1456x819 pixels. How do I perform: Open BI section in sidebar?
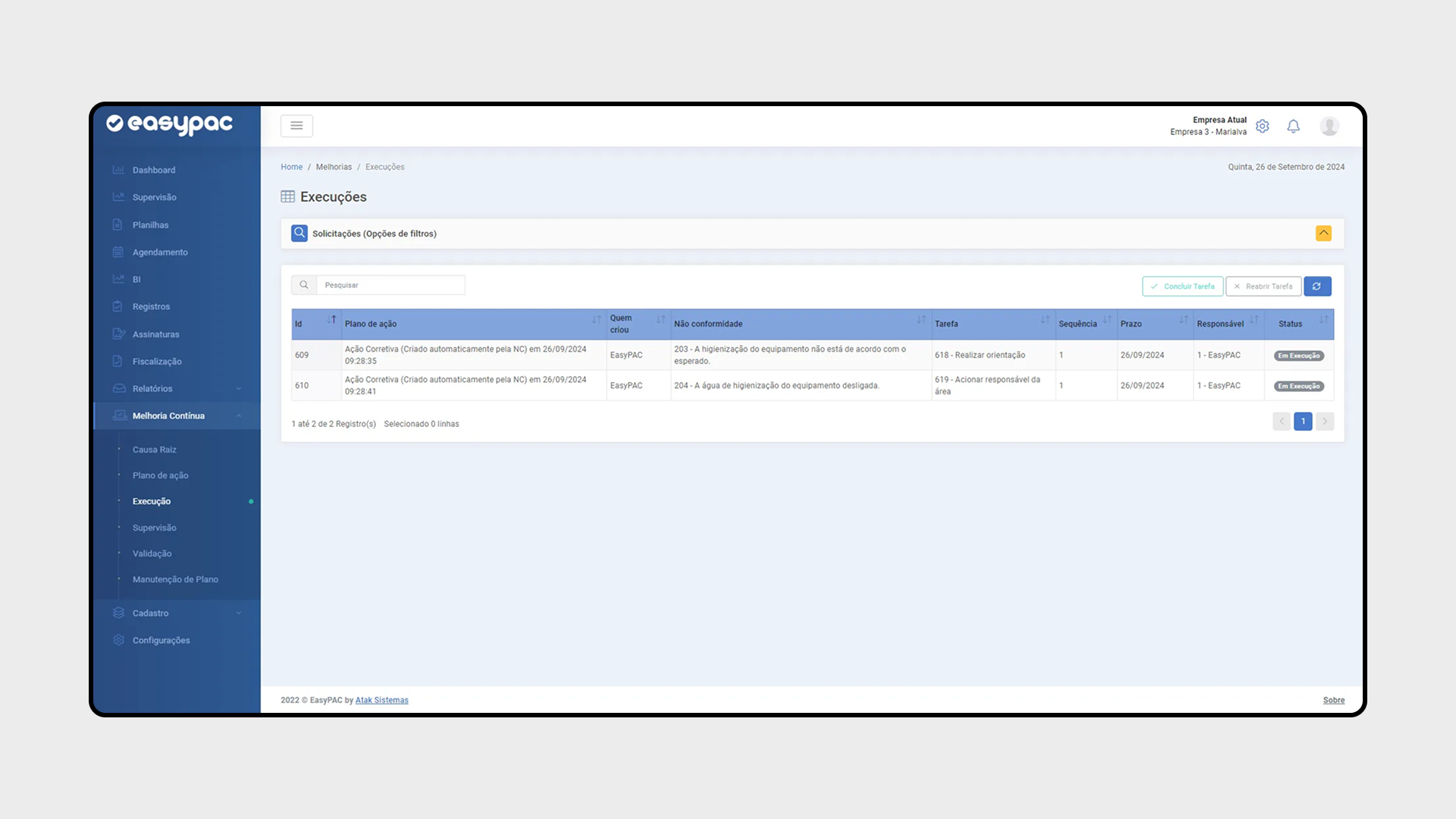pos(136,279)
